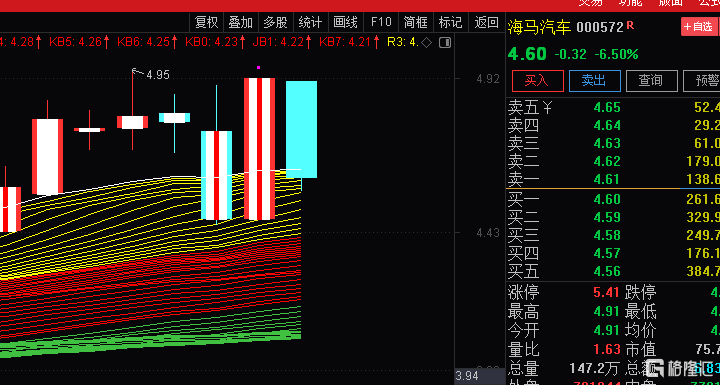Activate the 画线 drawing tool
Viewport: 720px width, 385px height.
point(345,22)
